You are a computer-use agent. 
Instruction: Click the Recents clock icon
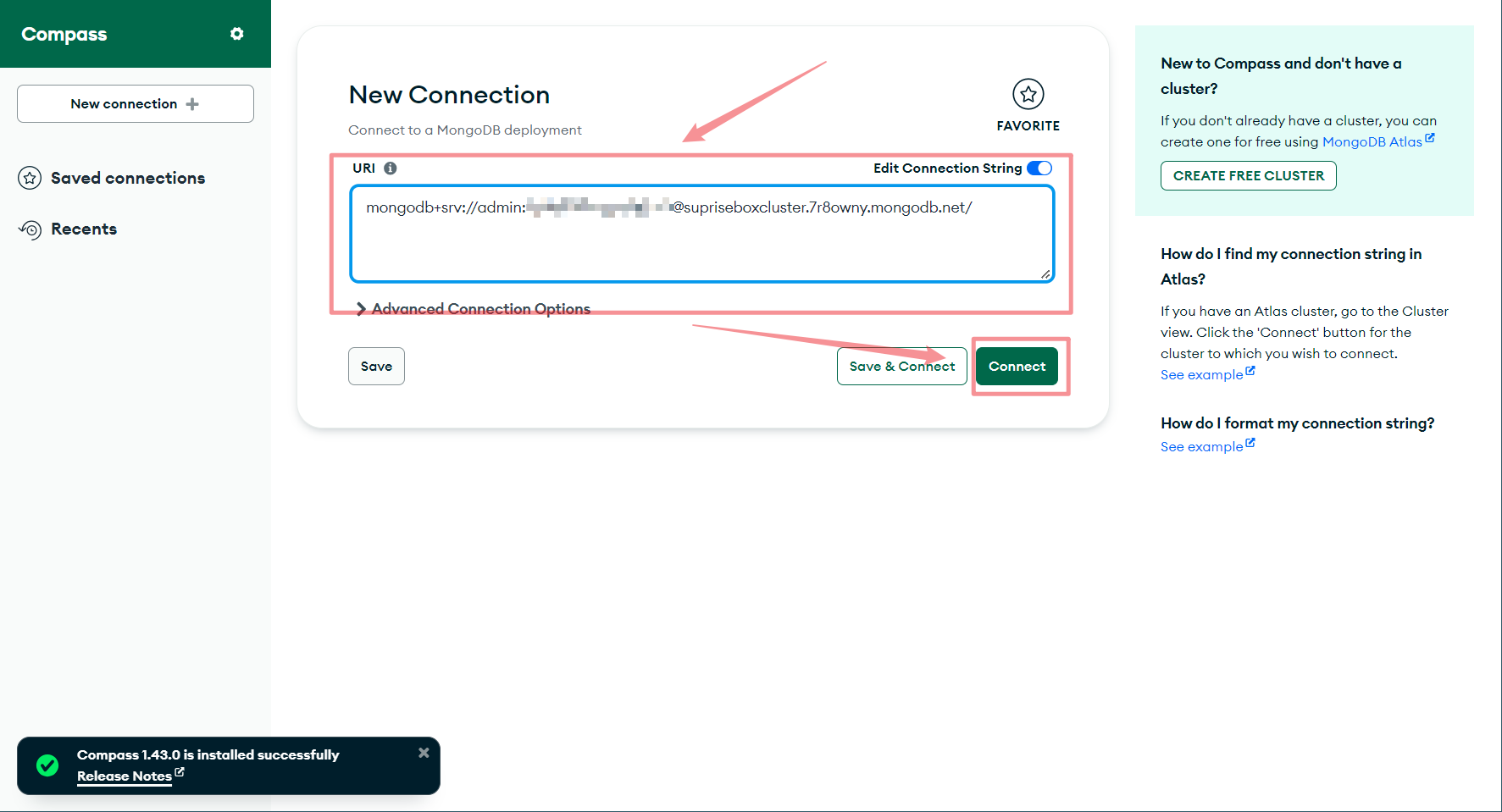(30, 229)
